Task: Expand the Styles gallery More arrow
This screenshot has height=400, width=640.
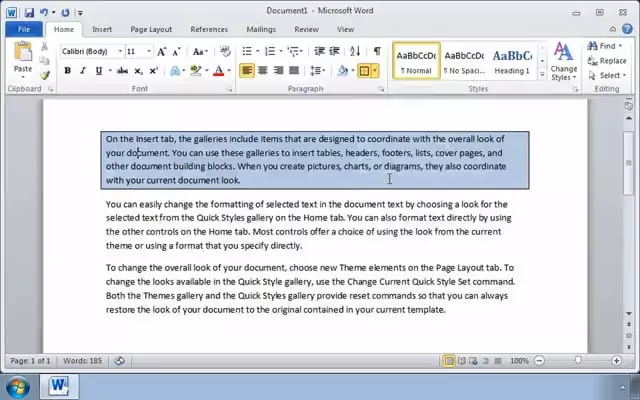Action: [x=542, y=75]
